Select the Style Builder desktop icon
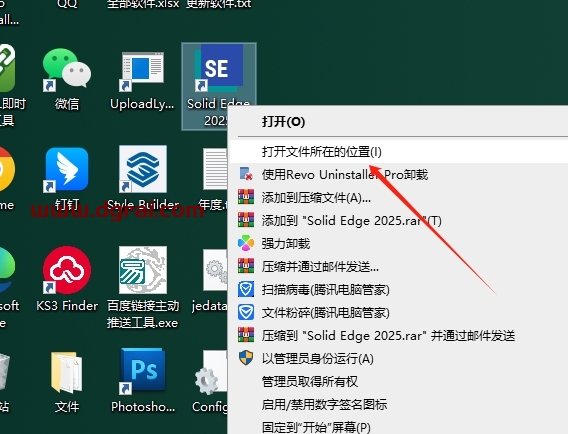 click(143, 169)
